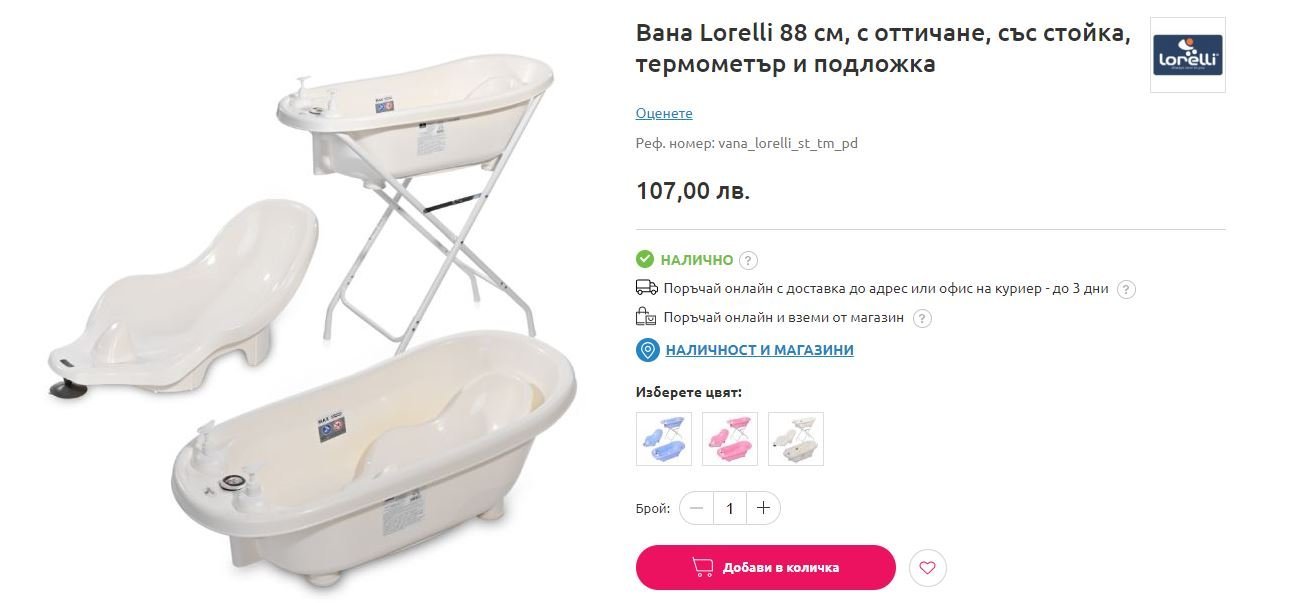This screenshot has height=603, width=1304.
Task: Open НАЛИЧНОСТ И МАГАЗИНИ link
Action: (x=759, y=350)
